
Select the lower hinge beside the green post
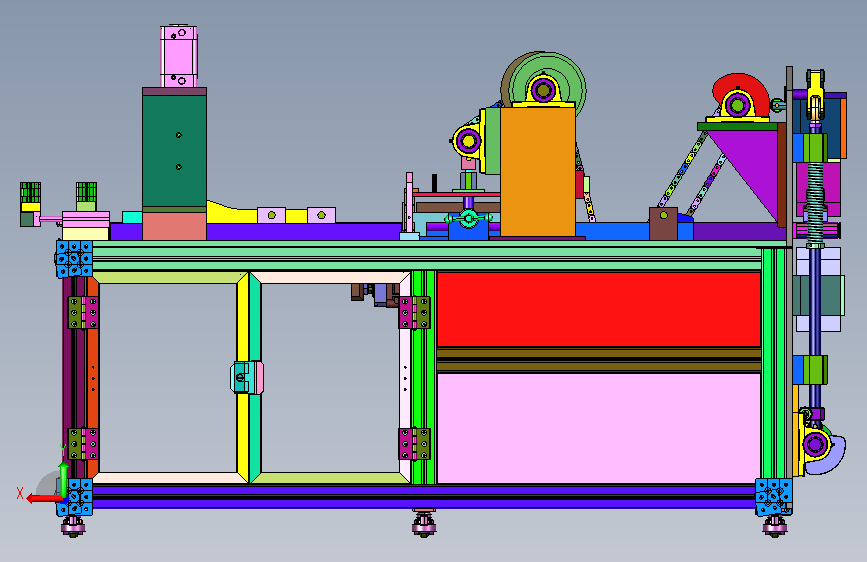coord(414,444)
